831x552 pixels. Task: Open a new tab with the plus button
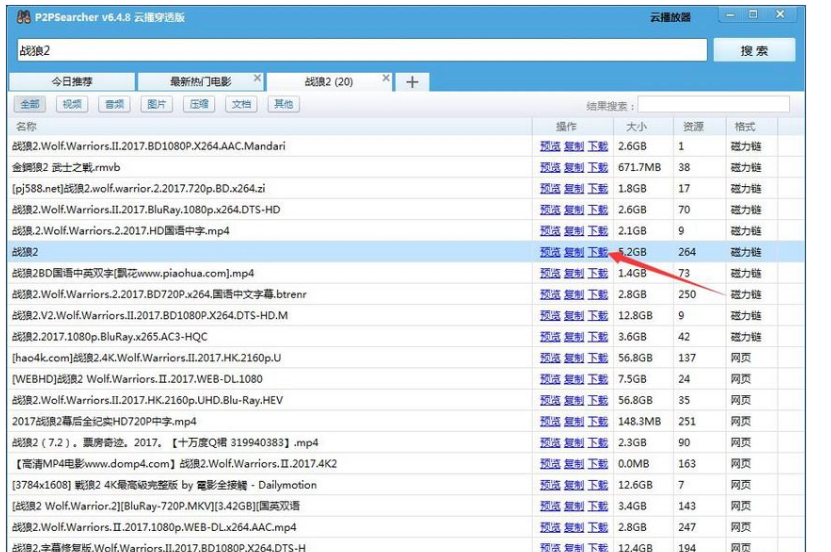point(411,82)
